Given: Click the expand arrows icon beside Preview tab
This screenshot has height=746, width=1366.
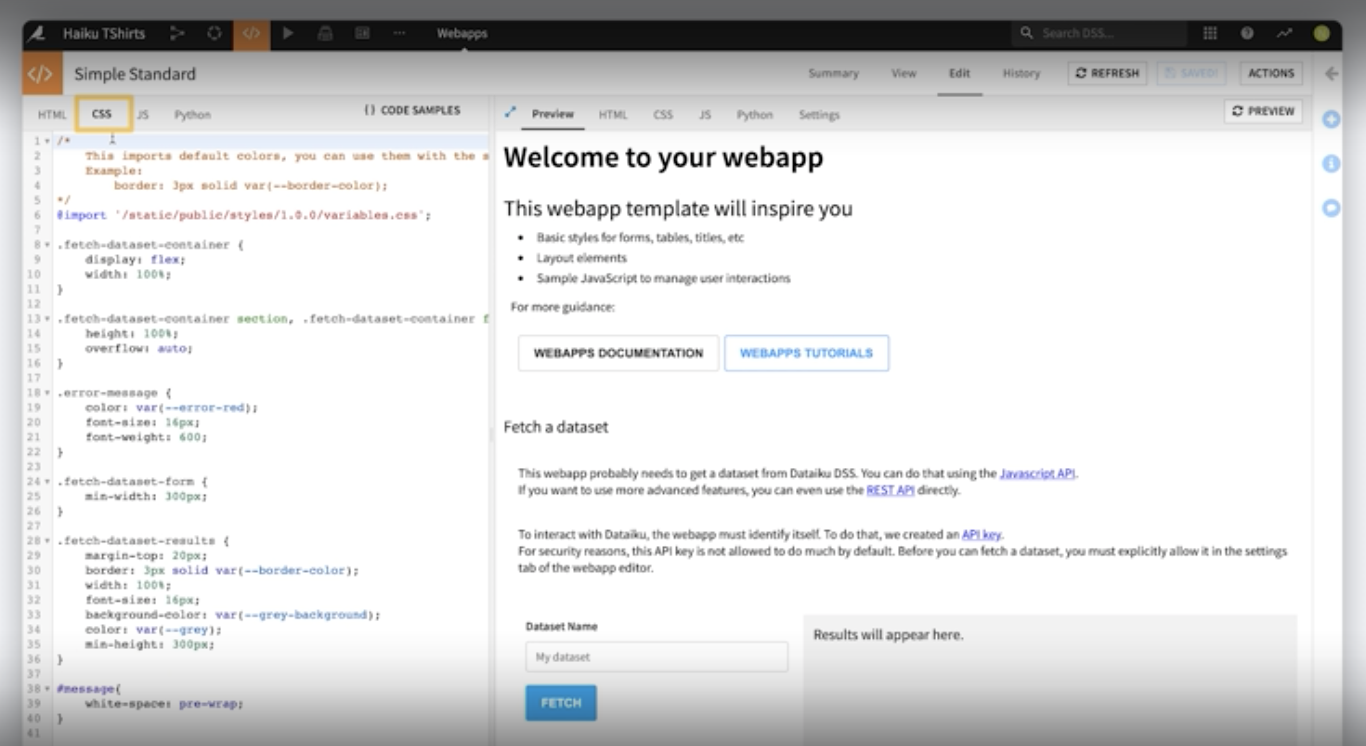Looking at the screenshot, I should pos(510,112).
